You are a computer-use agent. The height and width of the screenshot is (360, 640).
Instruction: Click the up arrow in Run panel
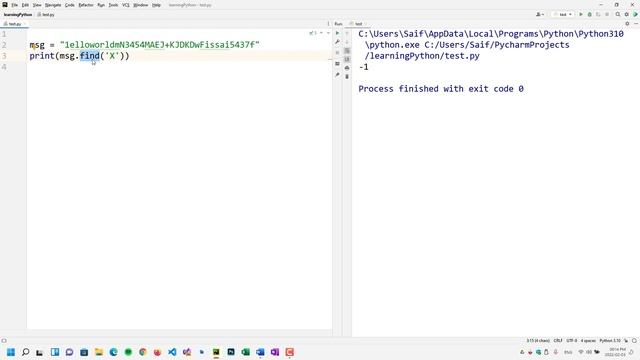tap(347, 33)
